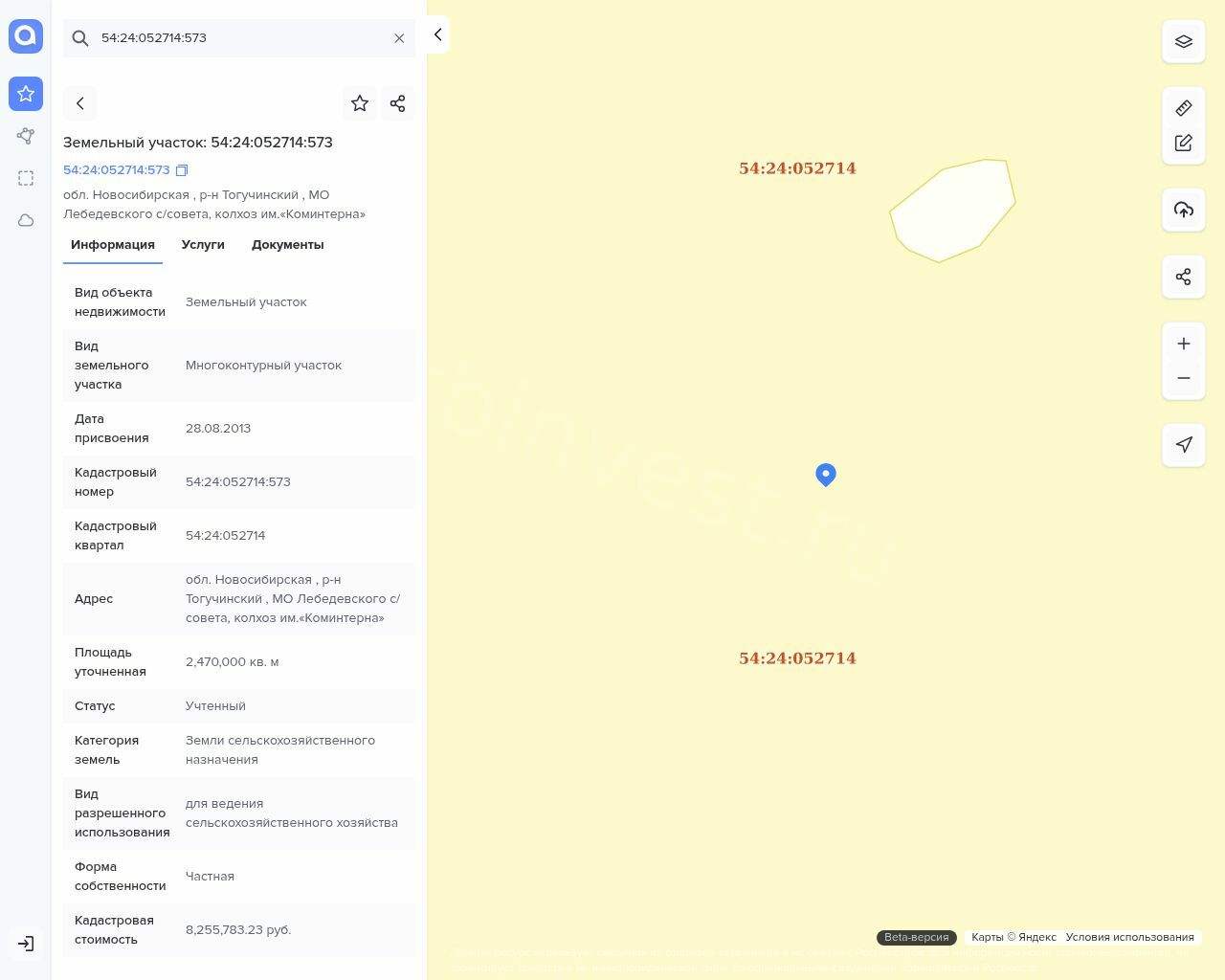This screenshot has width=1225, height=980.
Task: Open the cloud icon in sidebar
Action: pyautogui.click(x=26, y=220)
